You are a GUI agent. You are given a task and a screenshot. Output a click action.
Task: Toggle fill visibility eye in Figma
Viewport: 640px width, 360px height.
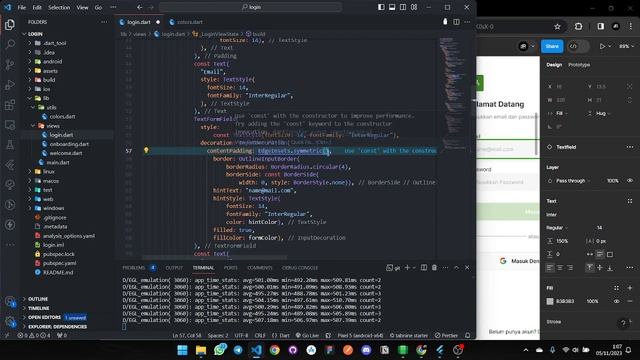616,301
